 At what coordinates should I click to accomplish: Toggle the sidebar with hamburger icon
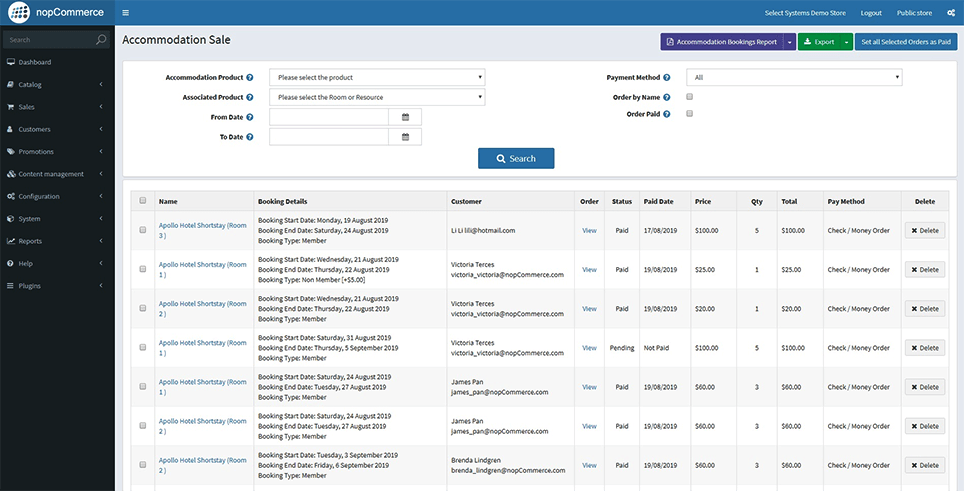tap(125, 13)
